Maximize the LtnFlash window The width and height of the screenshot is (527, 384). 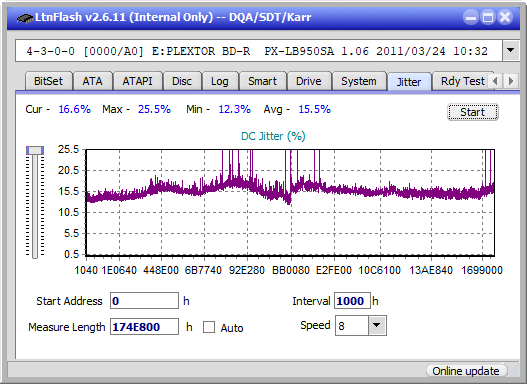[x=488, y=17]
